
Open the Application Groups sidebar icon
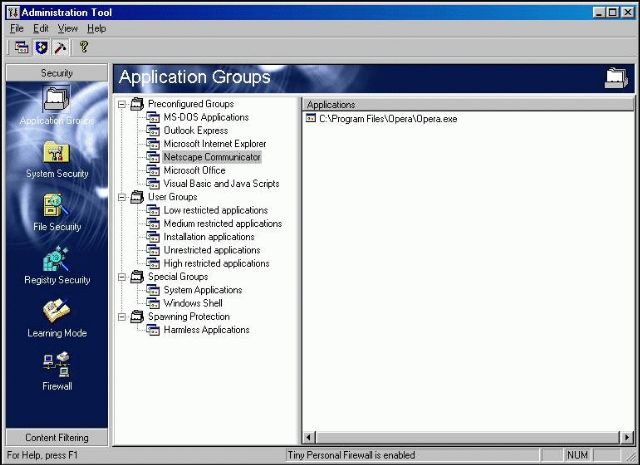(56, 99)
